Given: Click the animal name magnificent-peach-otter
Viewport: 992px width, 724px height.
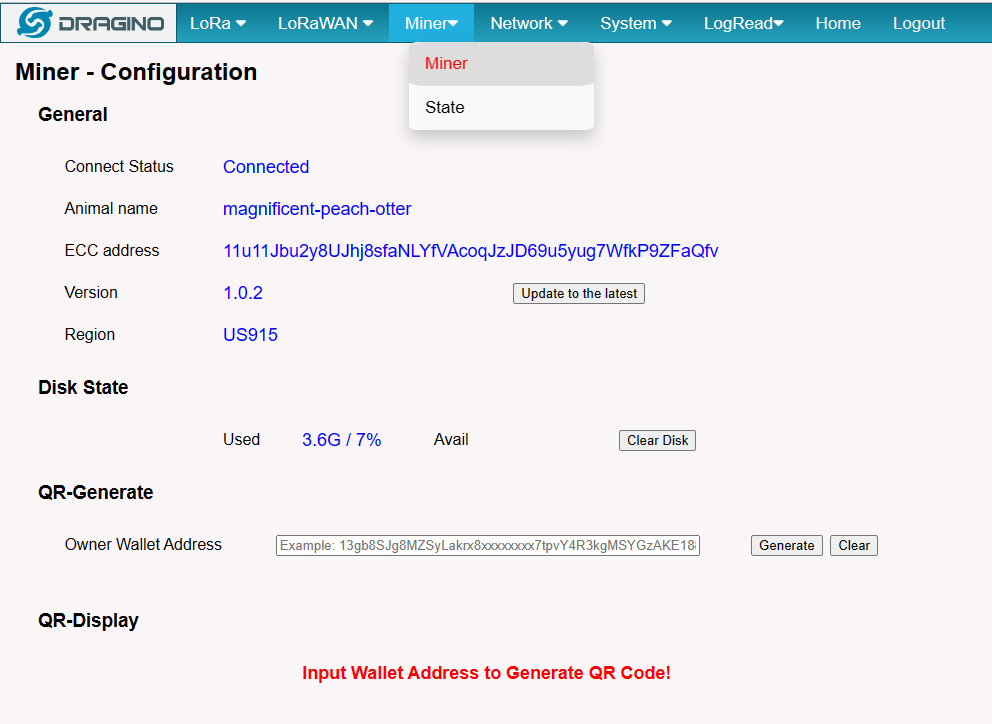Looking at the screenshot, I should (x=317, y=209).
